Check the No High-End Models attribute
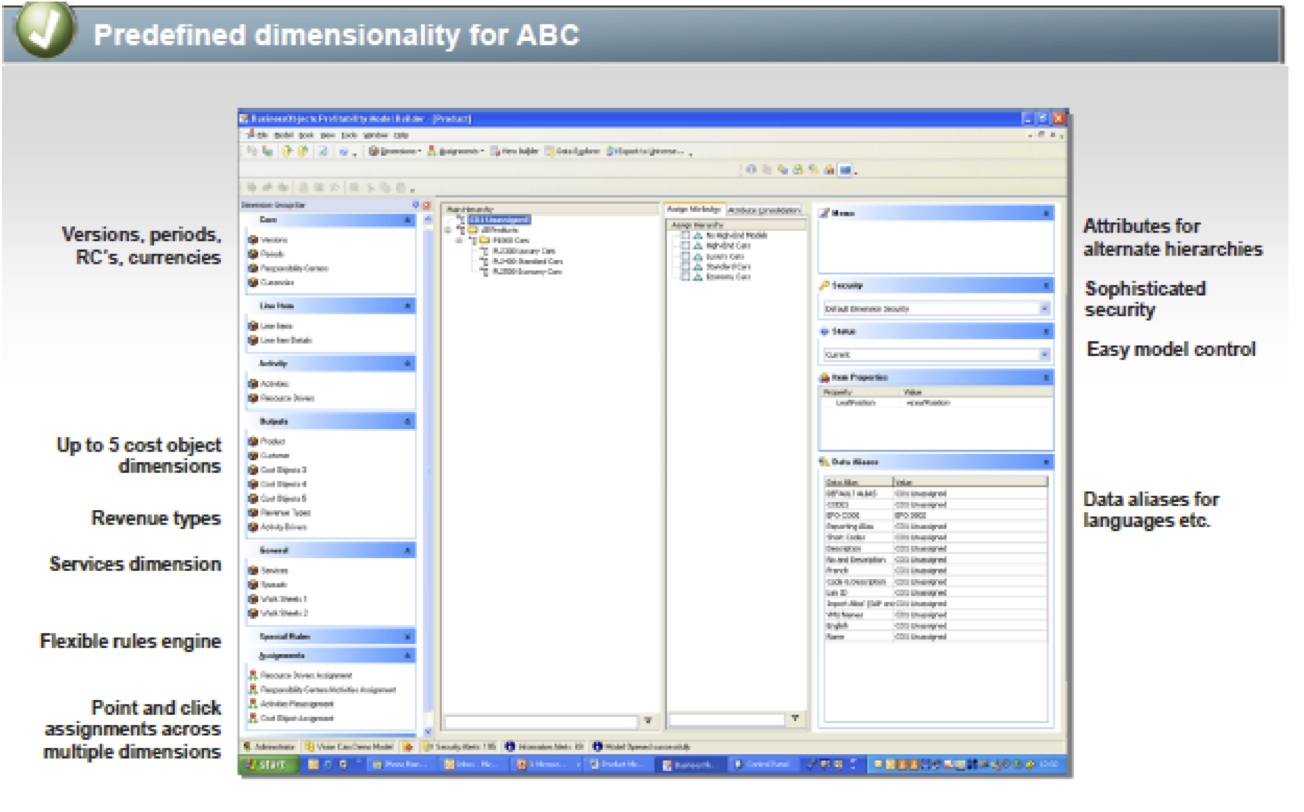 pos(685,235)
